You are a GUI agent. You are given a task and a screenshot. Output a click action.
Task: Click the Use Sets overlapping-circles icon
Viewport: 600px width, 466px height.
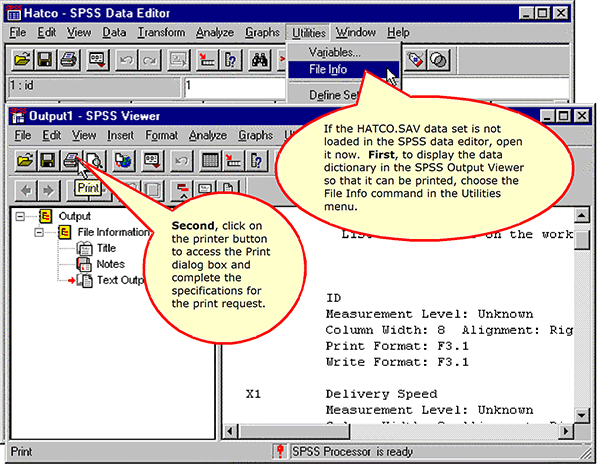(439, 60)
